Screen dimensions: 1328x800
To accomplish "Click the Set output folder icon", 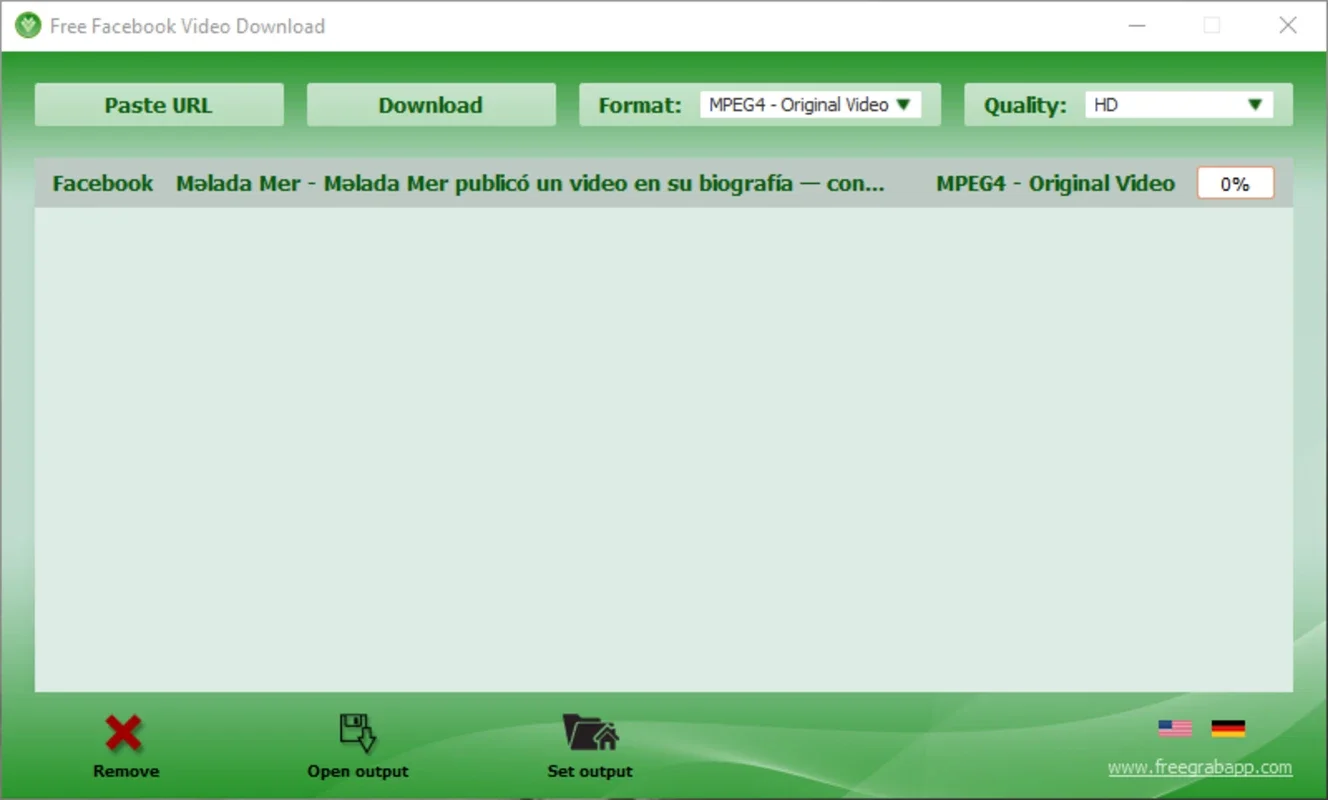I will [590, 732].
